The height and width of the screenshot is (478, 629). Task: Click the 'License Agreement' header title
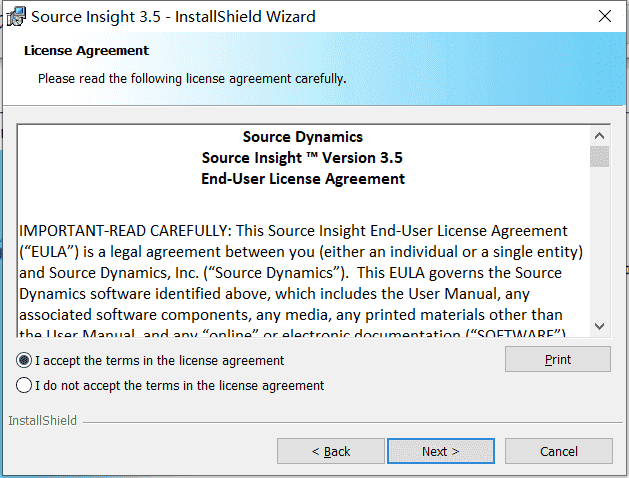tap(86, 51)
